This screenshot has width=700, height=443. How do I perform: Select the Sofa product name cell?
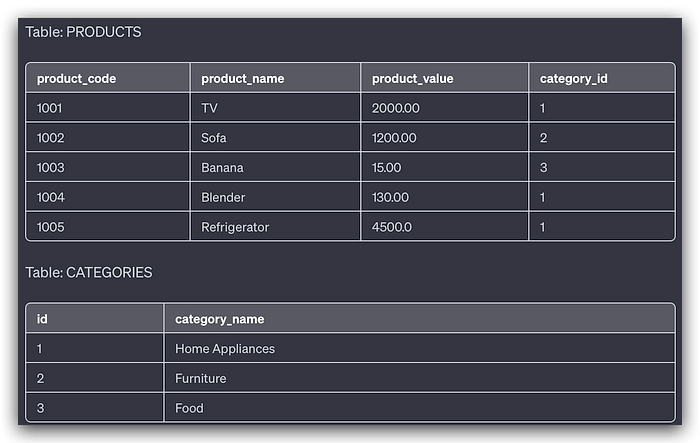point(214,138)
